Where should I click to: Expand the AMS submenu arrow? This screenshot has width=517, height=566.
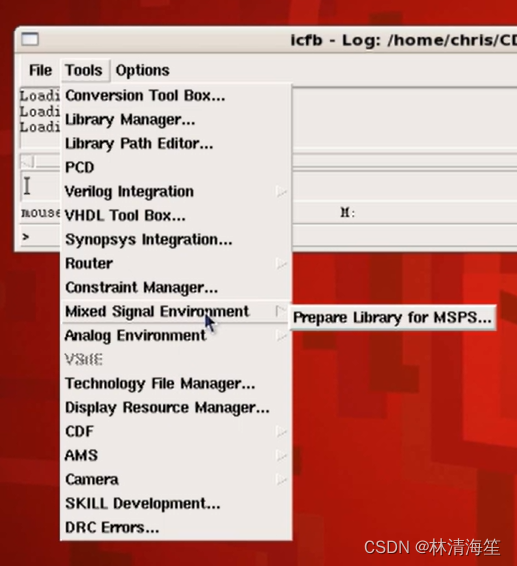tap(281, 455)
